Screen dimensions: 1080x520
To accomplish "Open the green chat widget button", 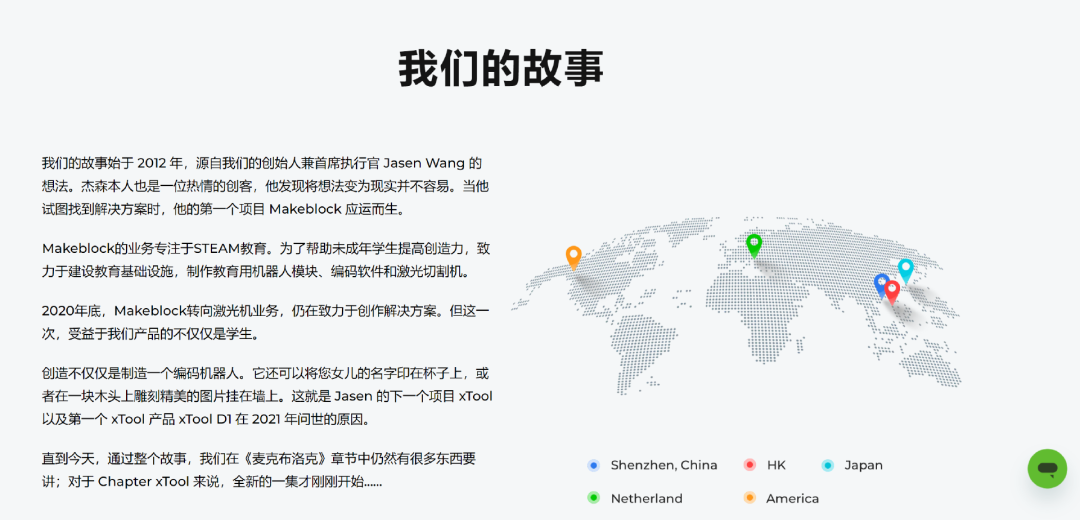I will [x=1047, y=469].
